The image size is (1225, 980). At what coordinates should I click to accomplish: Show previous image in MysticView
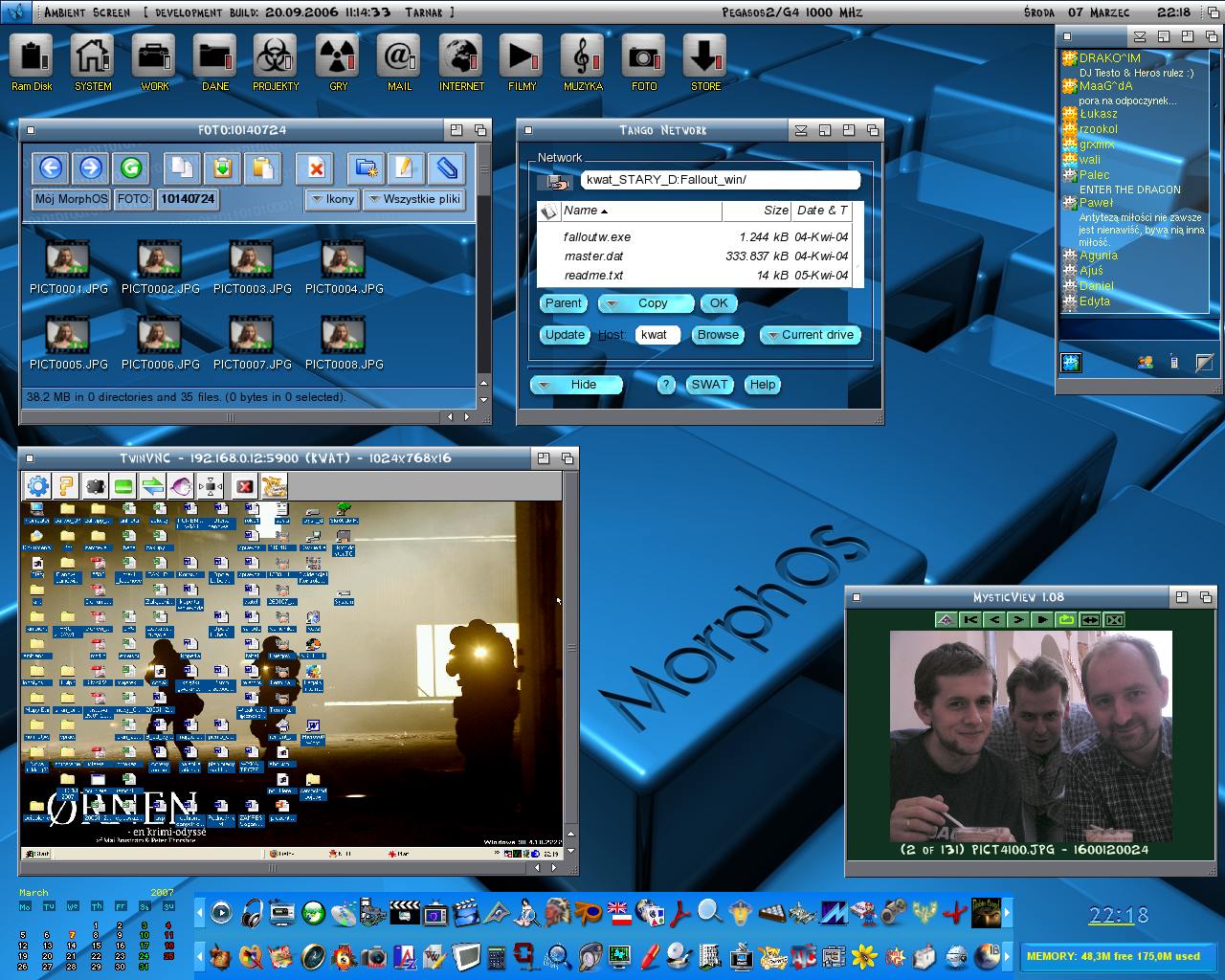coord(993,620)
